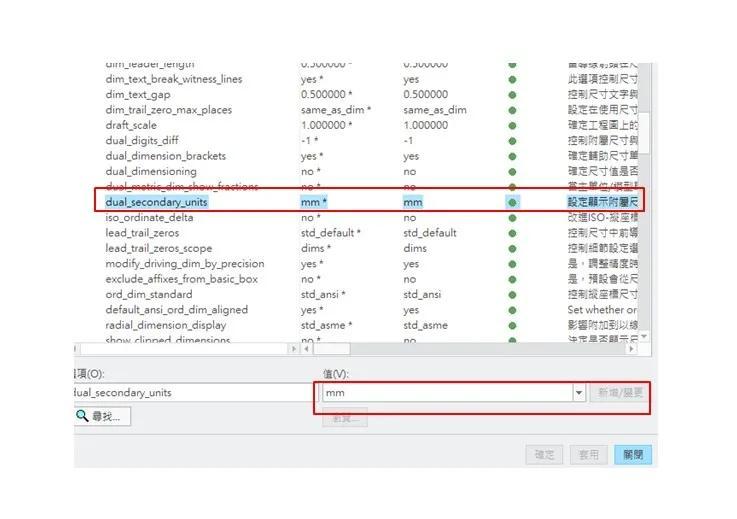
Task: Click the left arrow of right horizontal scrollbar
Action: 306,349
